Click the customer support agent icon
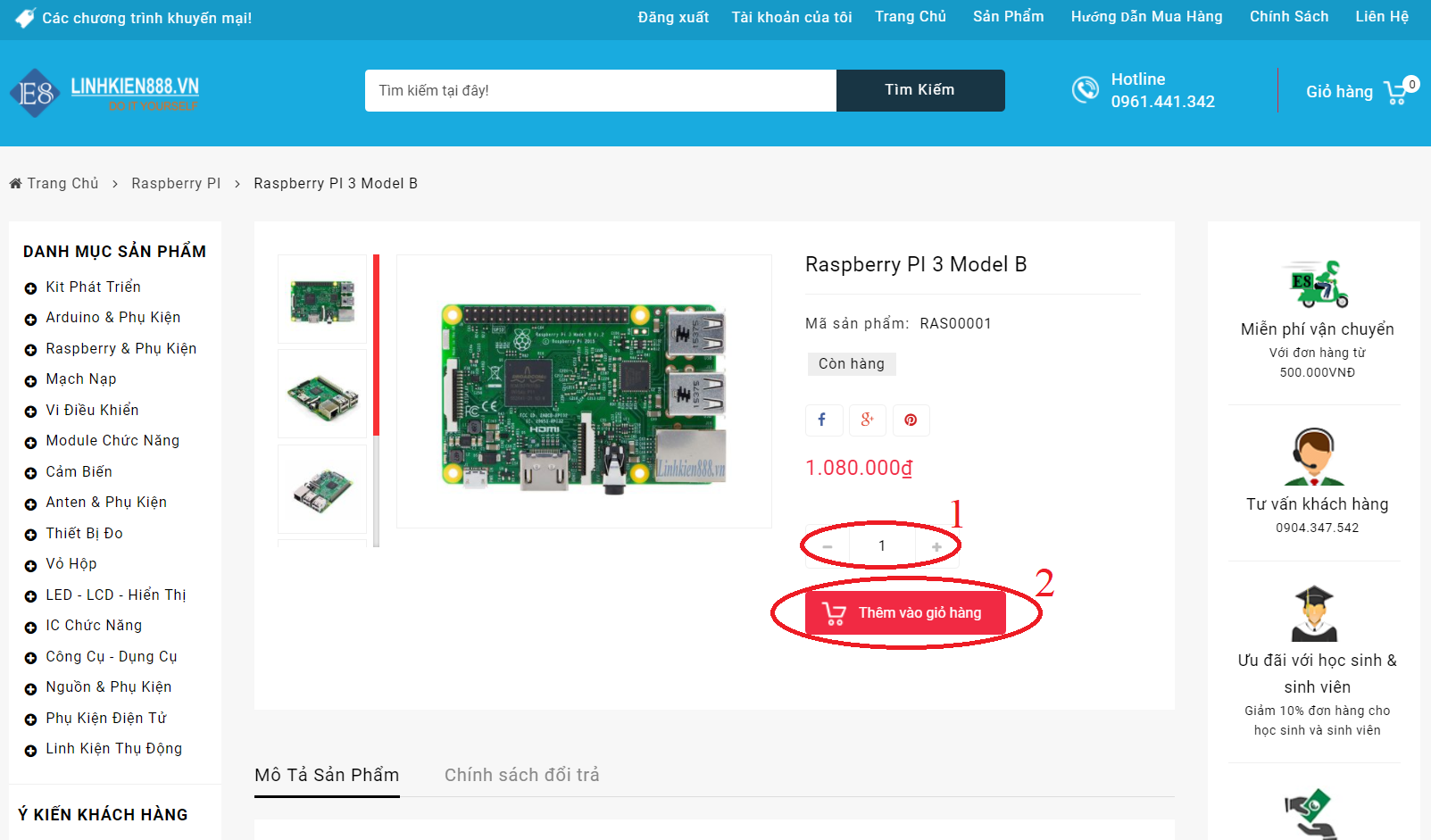The image size is (1431, 840). [1314, 457]
